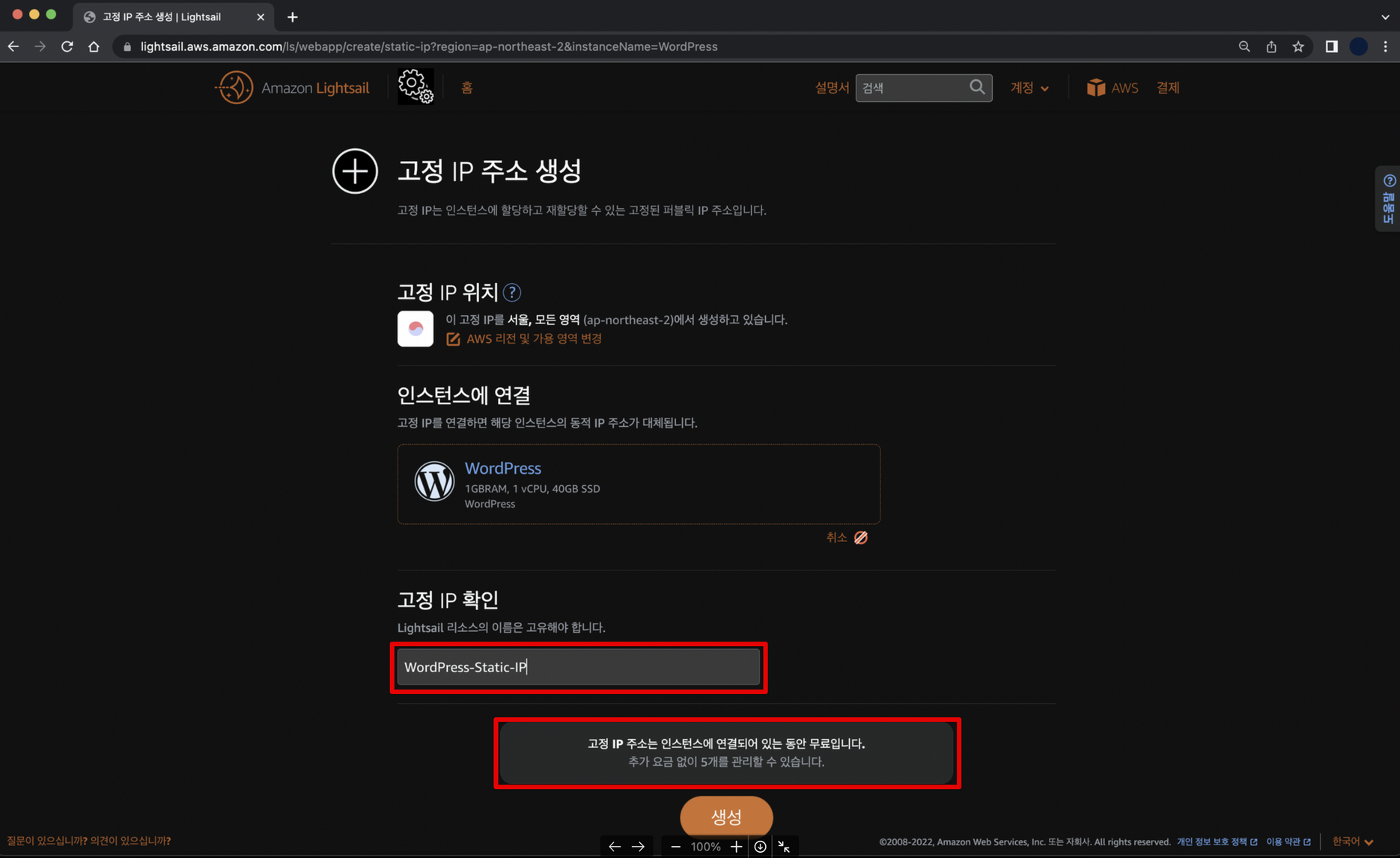Click 취소 to detach the instance

[836, 538]
